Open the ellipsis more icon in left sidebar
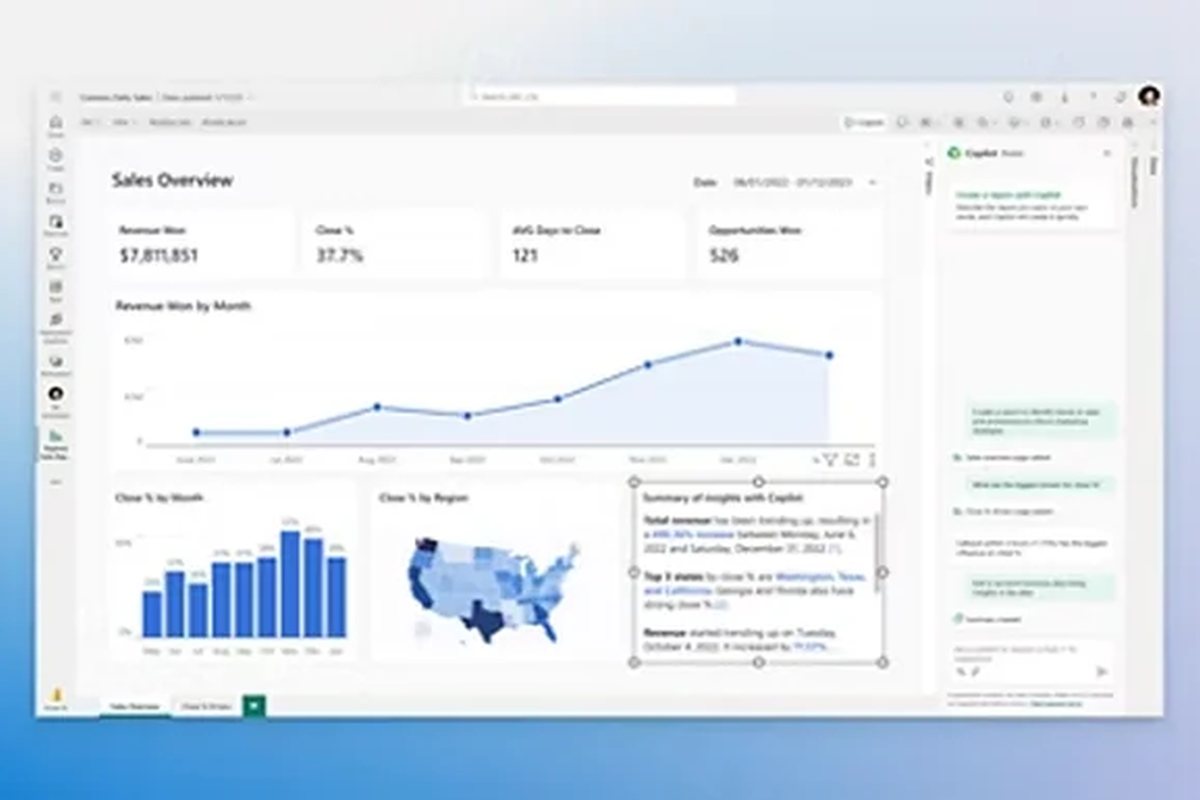 pyautogui.click(x=56, y=482)
